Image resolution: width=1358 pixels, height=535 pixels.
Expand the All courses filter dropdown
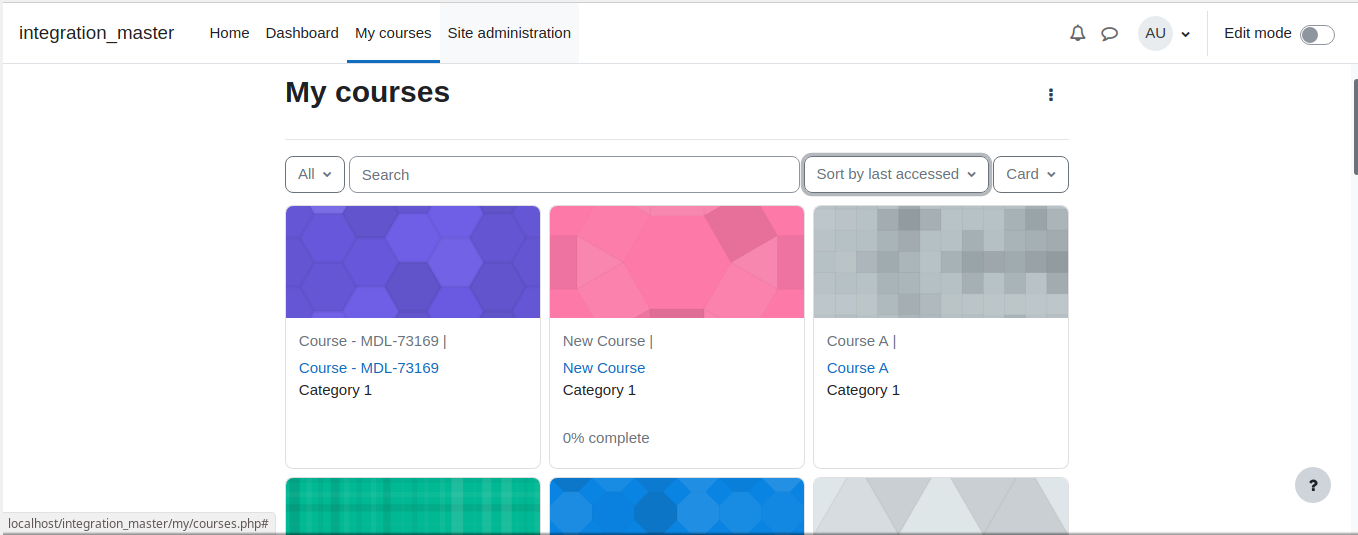click(x=315, y=174)
